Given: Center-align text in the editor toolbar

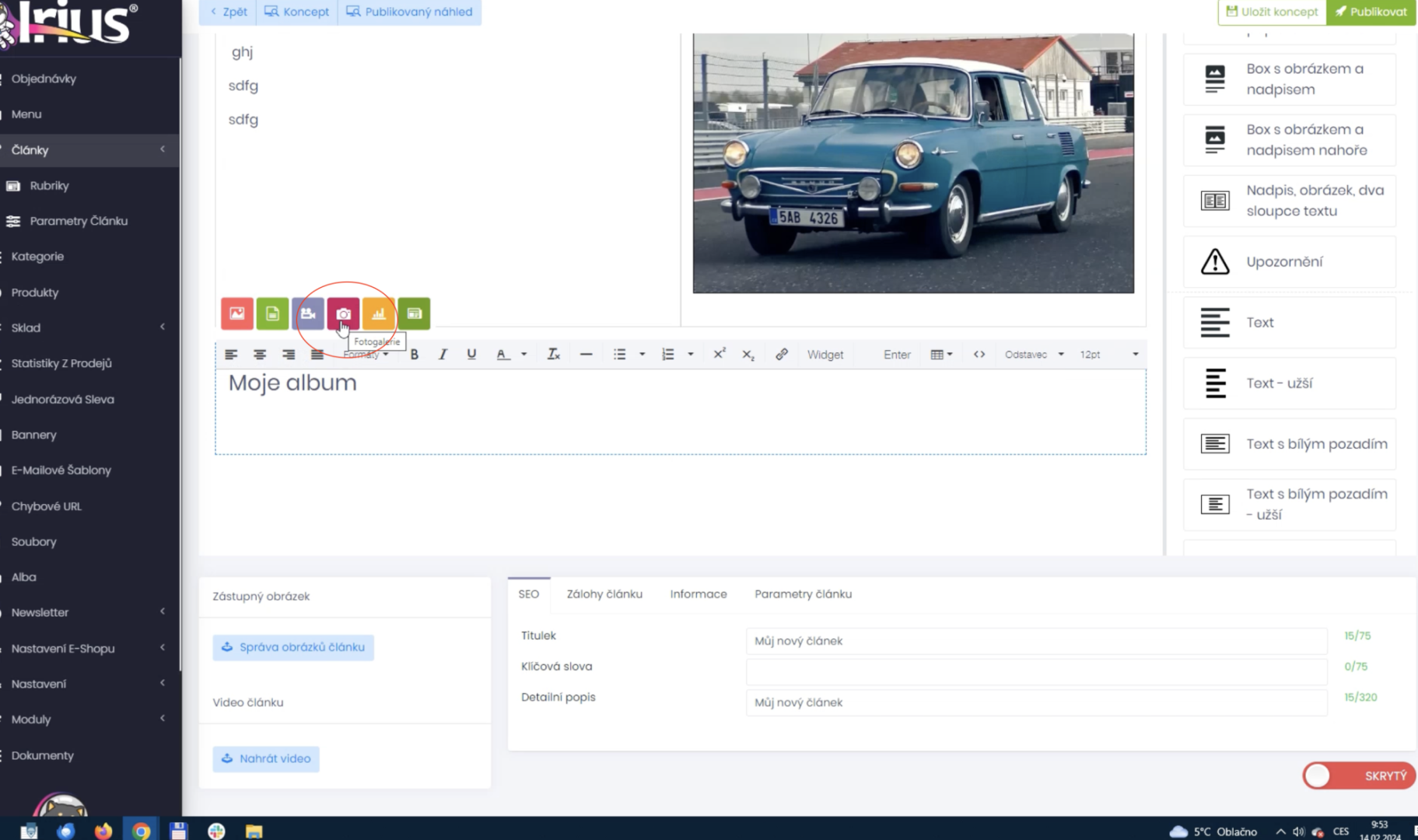Looking at the screenshot, I should (x=260, y=355).
